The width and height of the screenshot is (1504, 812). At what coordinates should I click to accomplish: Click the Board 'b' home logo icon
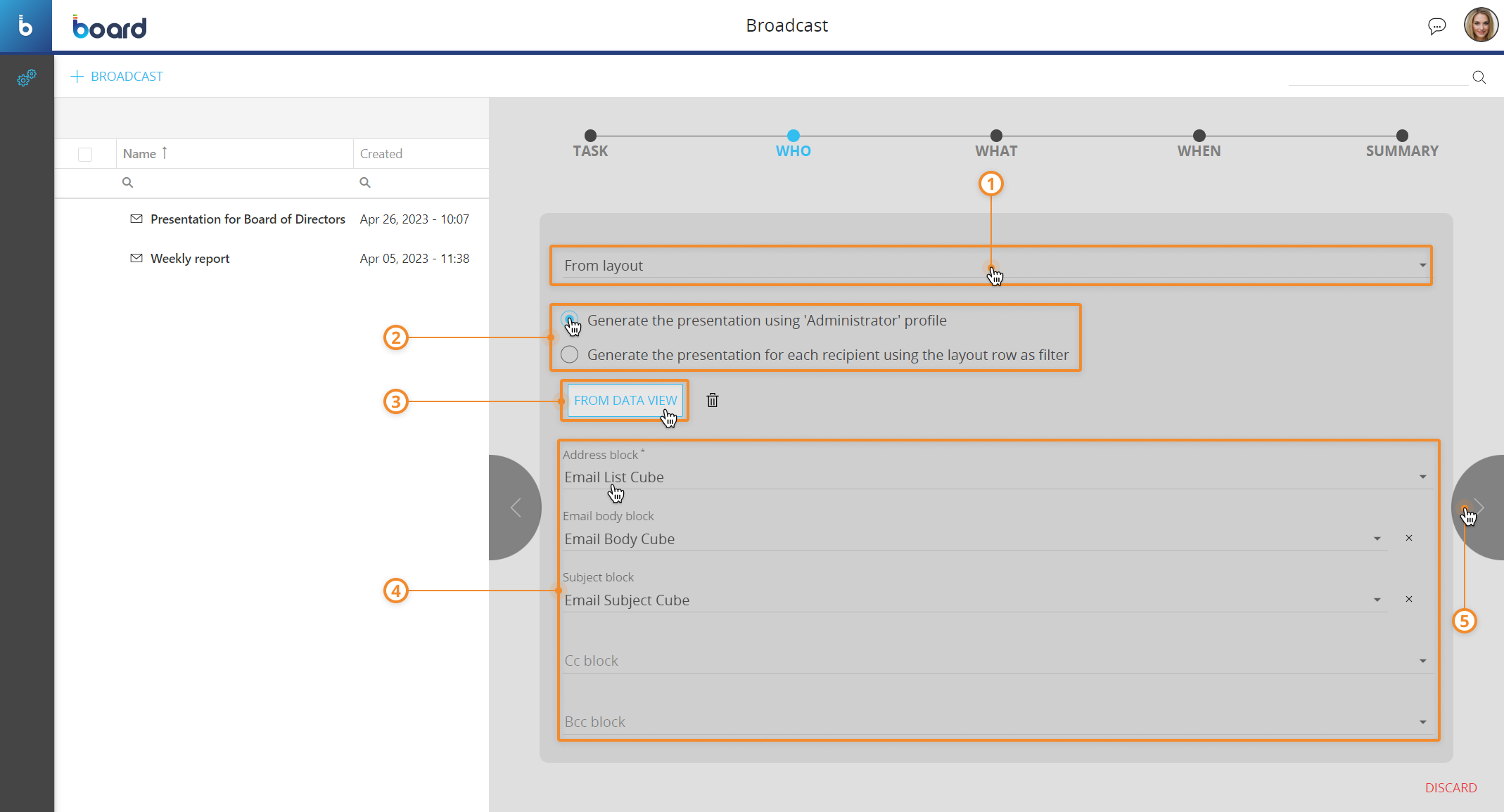click(25, 26)
